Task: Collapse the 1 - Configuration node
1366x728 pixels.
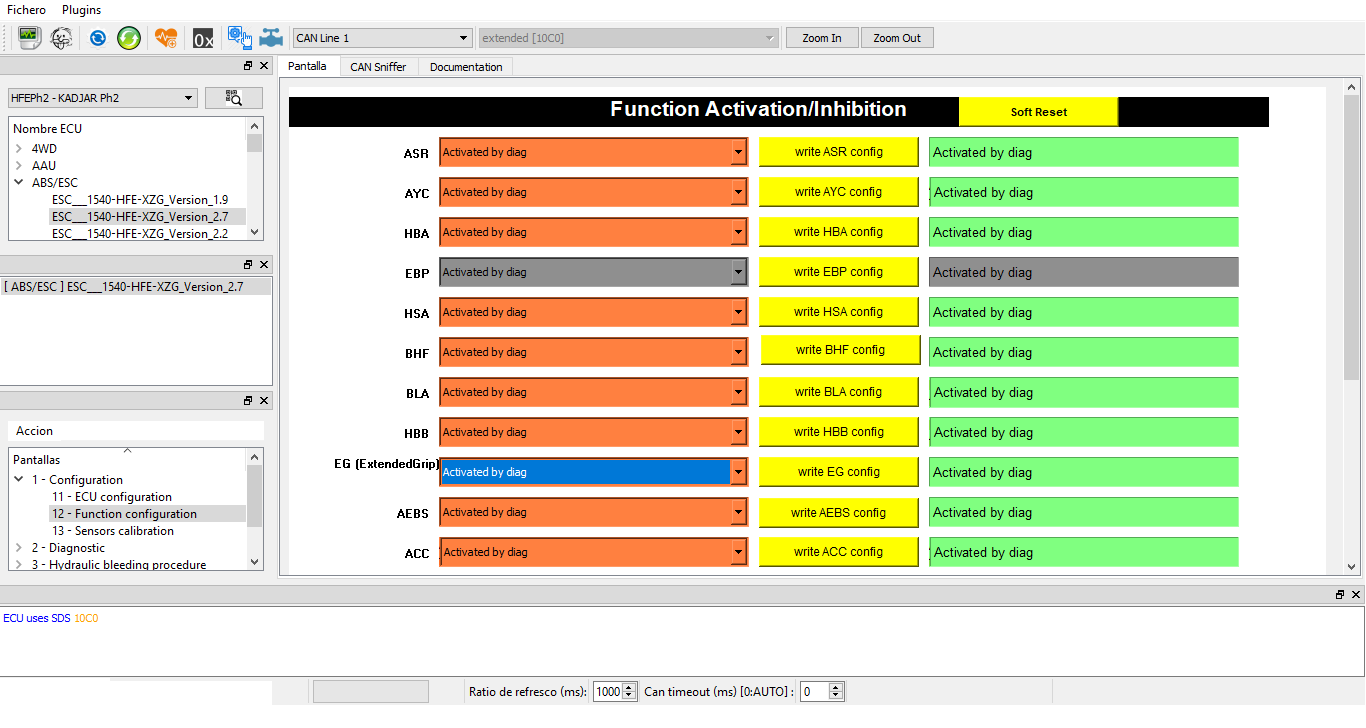Action: pos(19,480)
